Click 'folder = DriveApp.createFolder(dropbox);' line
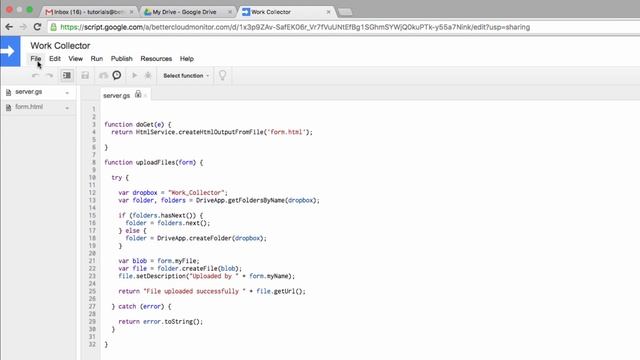640x360 pixels. [x=196, y=238]
